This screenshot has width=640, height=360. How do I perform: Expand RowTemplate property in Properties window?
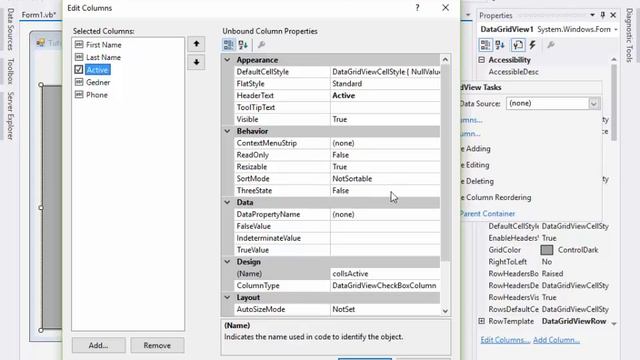[482, 321]
